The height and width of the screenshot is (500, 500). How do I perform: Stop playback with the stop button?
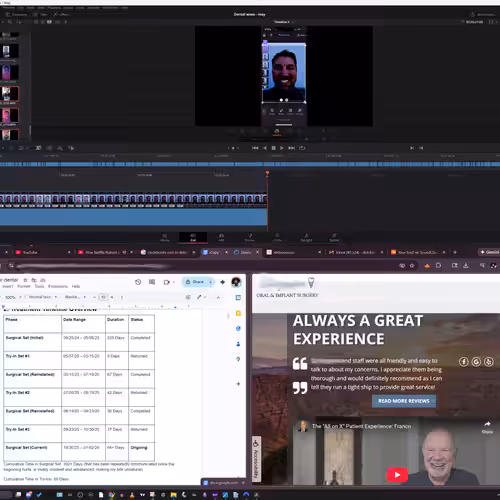tap(273, 148)
